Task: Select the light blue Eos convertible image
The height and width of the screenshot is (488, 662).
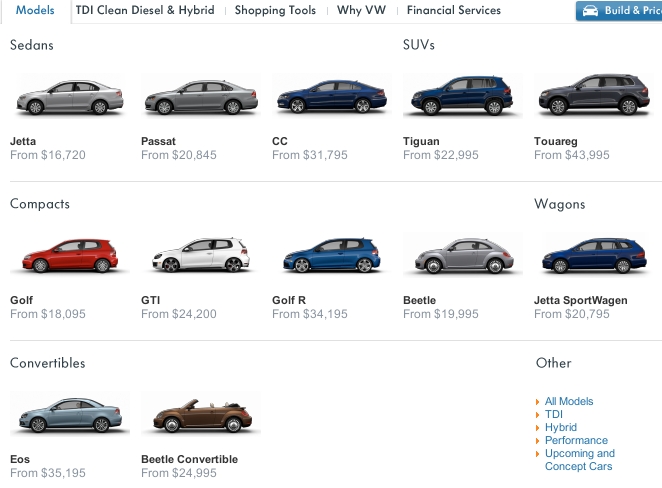Action: pyautogui.click(x=70, y=415)
